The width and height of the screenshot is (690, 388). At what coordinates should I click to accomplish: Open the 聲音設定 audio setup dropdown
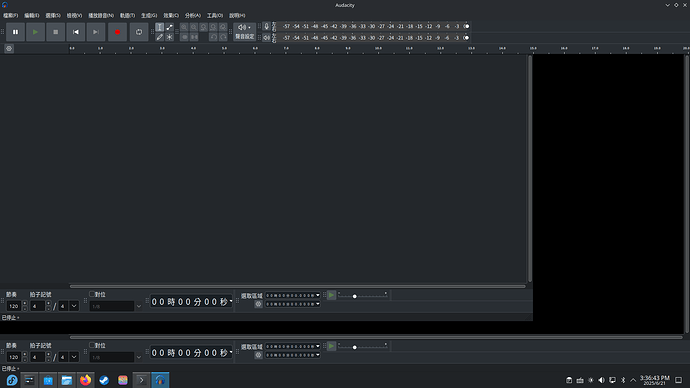tap(245, 32)
